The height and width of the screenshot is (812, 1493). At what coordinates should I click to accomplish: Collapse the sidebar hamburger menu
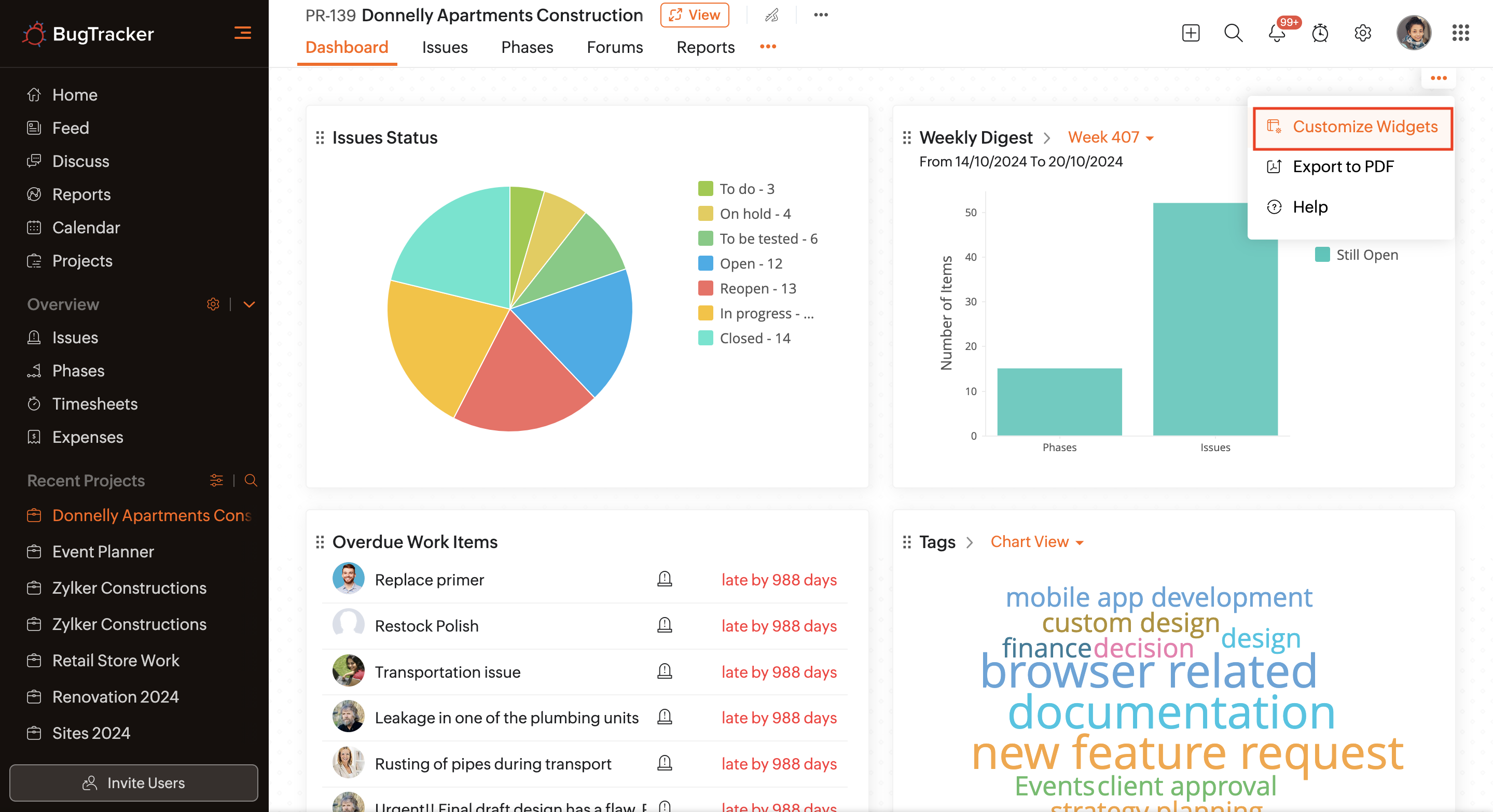[242, 33]
